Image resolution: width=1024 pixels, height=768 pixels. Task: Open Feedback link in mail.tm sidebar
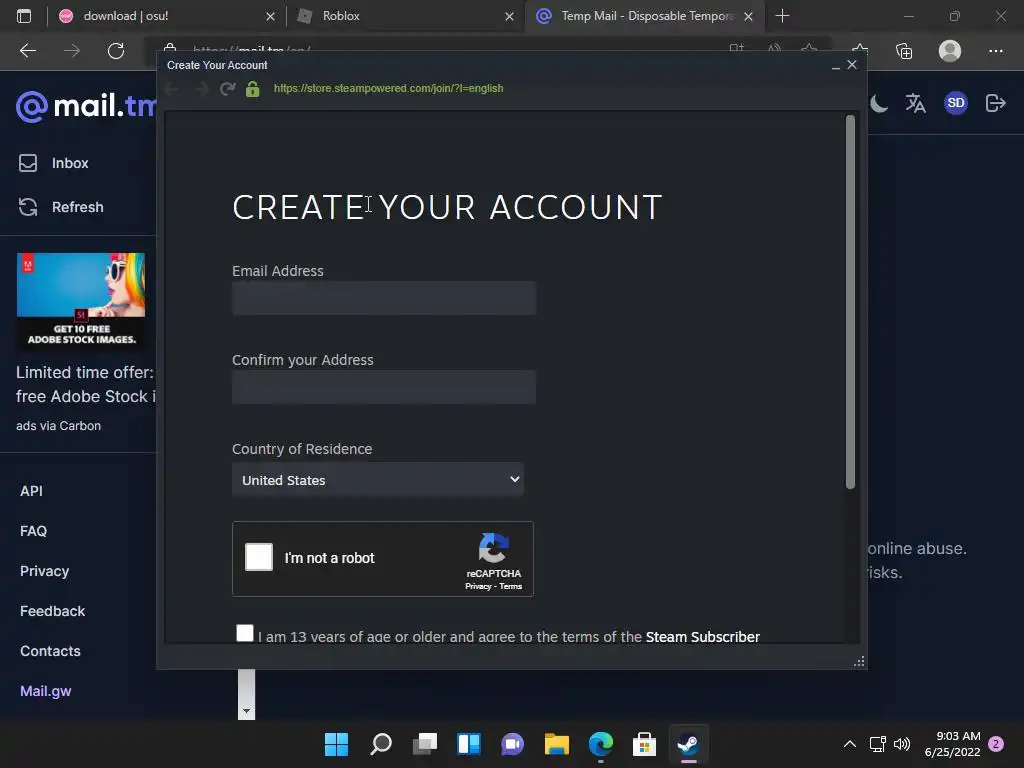(52, 611)
